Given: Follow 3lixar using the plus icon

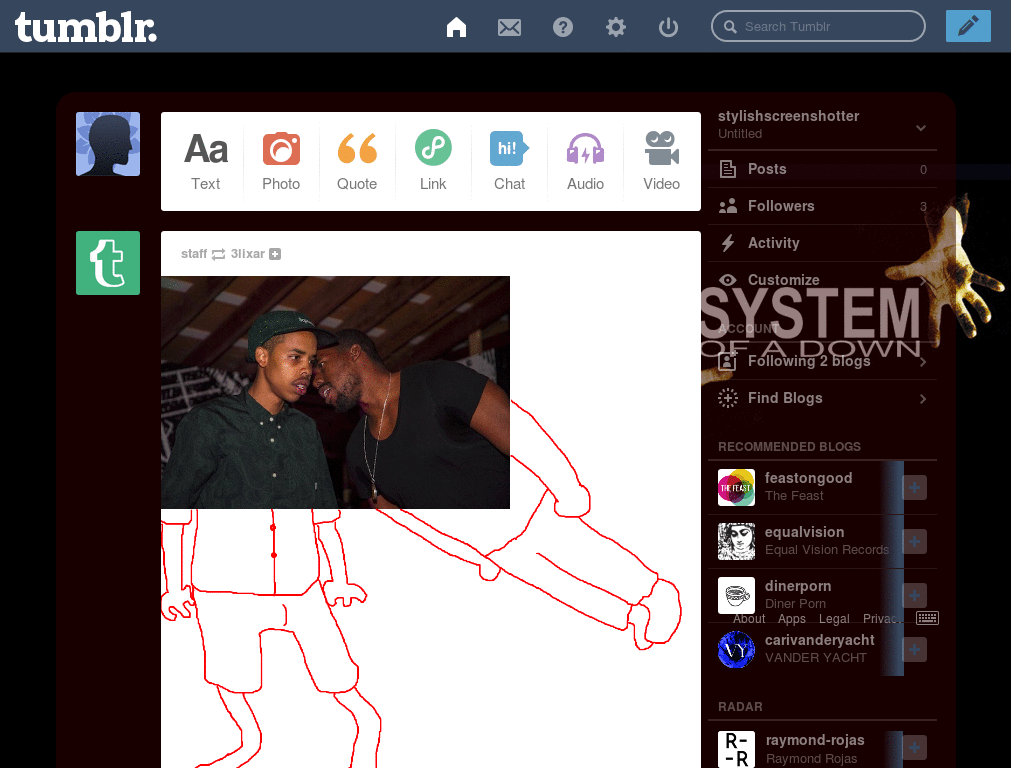Looking at the screenshot, I should point(275,254).
